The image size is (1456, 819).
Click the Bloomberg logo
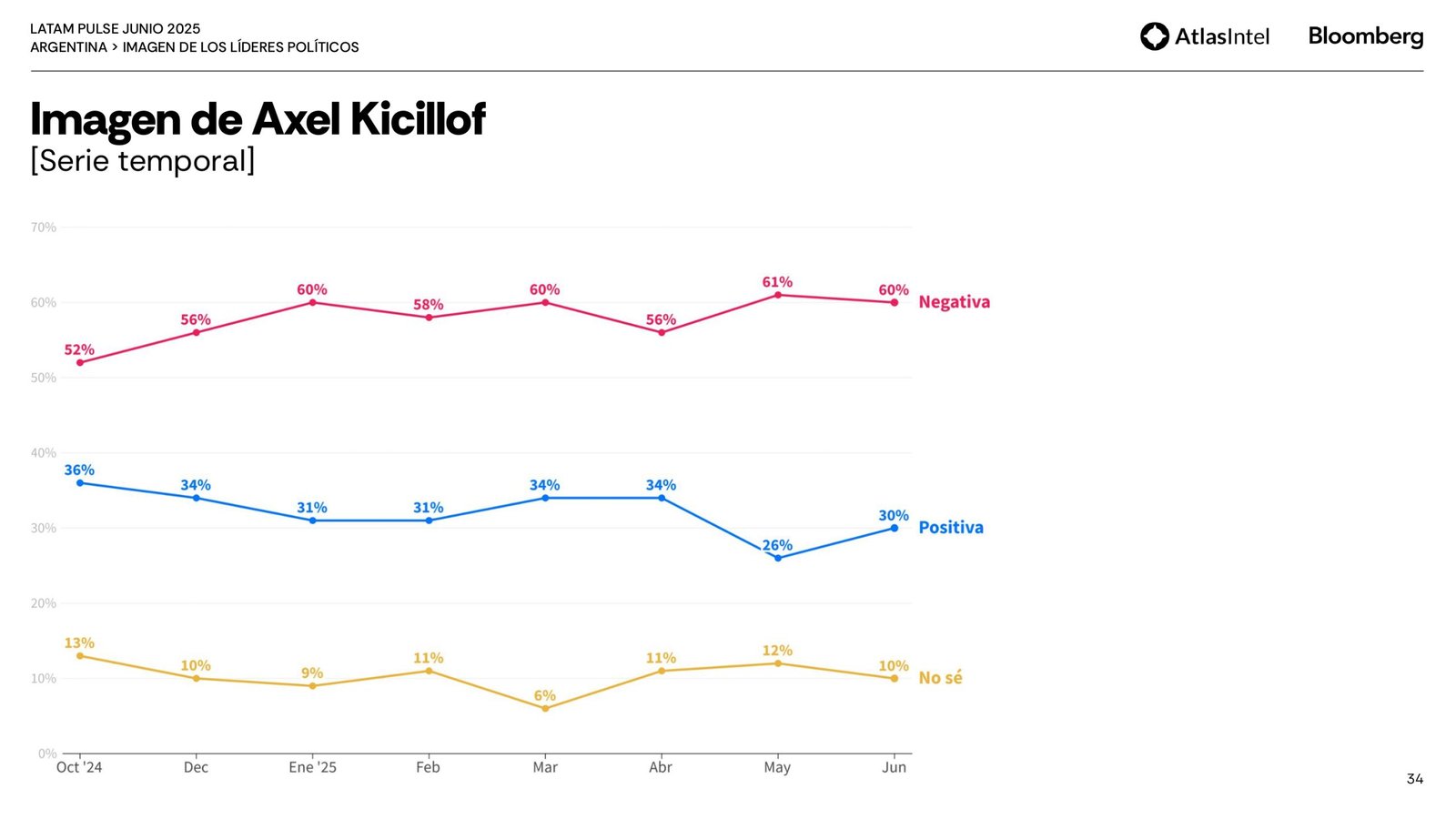click(x=1365, y=36)
